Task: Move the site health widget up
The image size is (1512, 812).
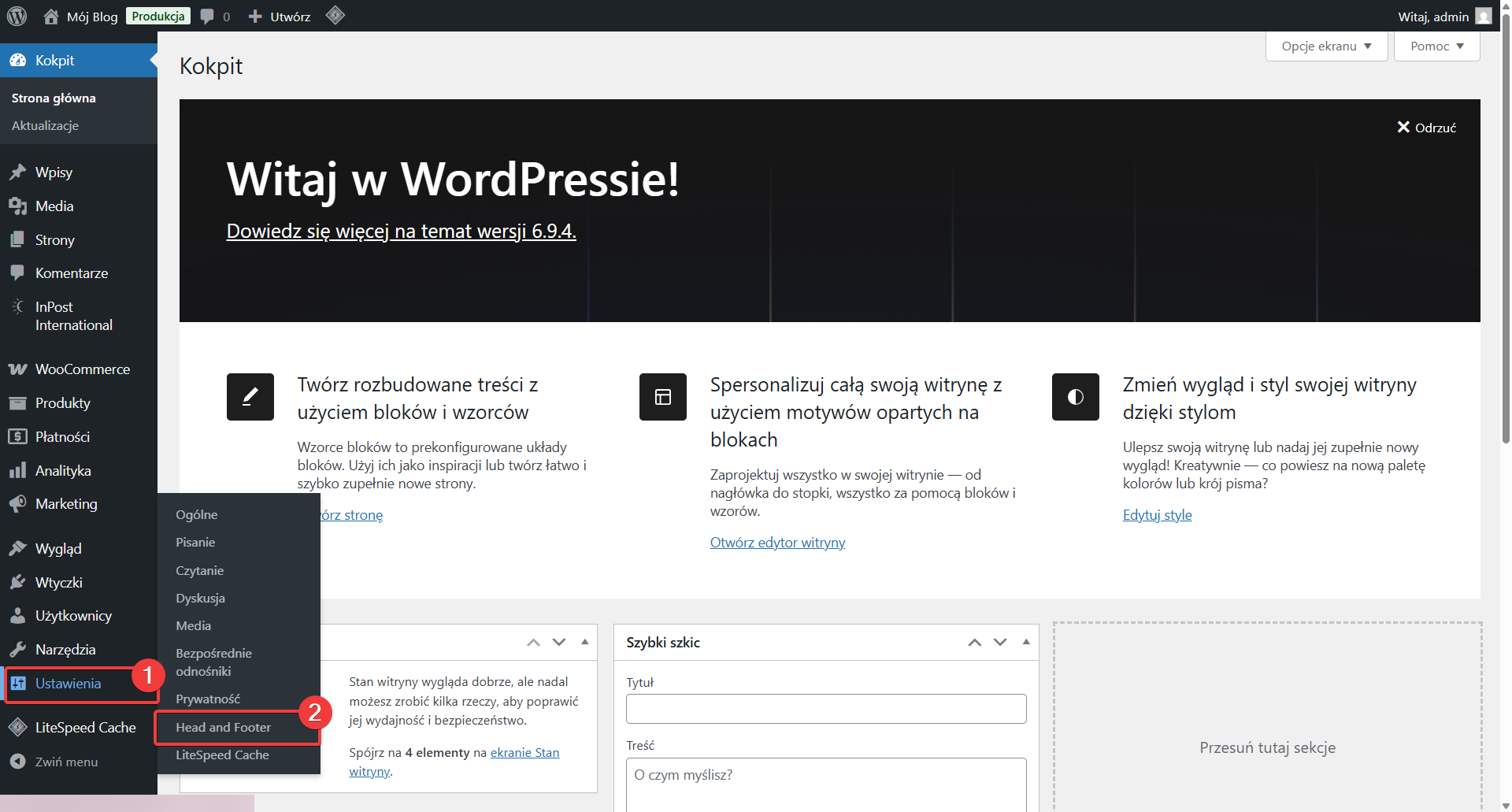Action: [x=533, y=643]
